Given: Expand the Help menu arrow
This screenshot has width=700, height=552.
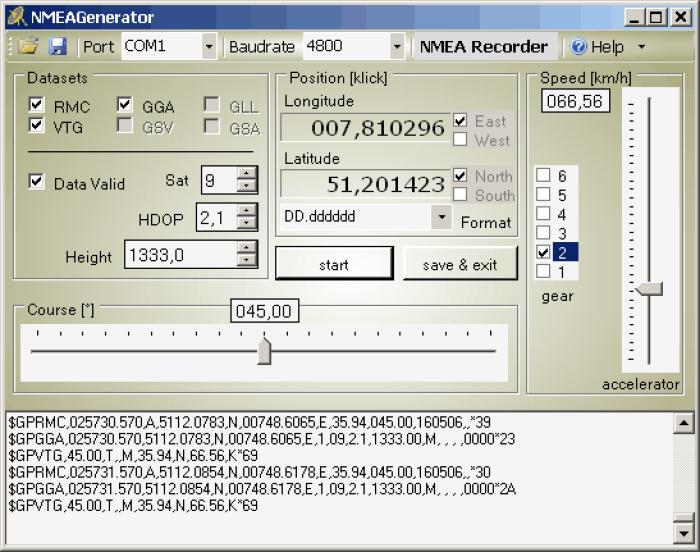Looking at the screenshot, I should [x=642, y=46].
